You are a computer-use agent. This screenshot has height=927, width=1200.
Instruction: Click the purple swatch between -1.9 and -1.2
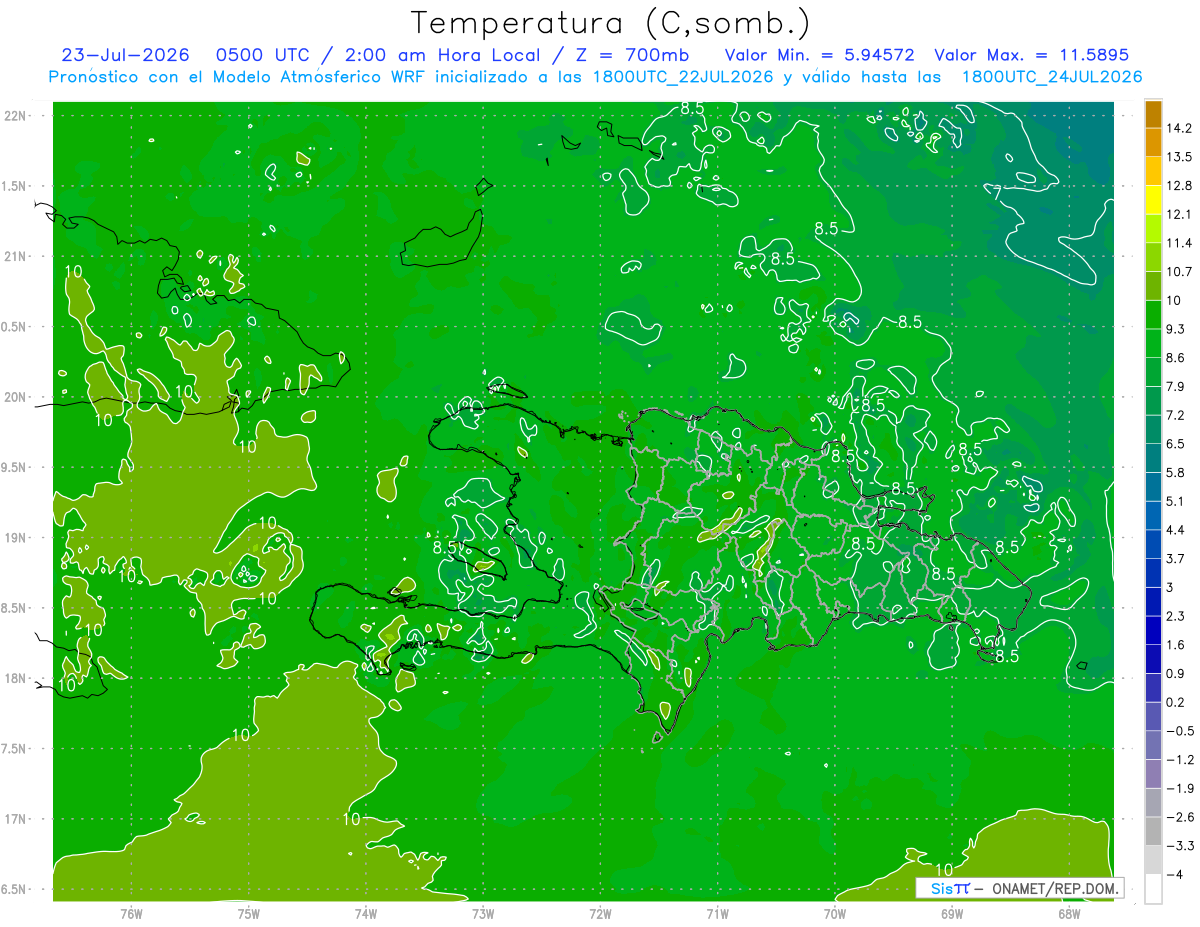[1153, 775]
